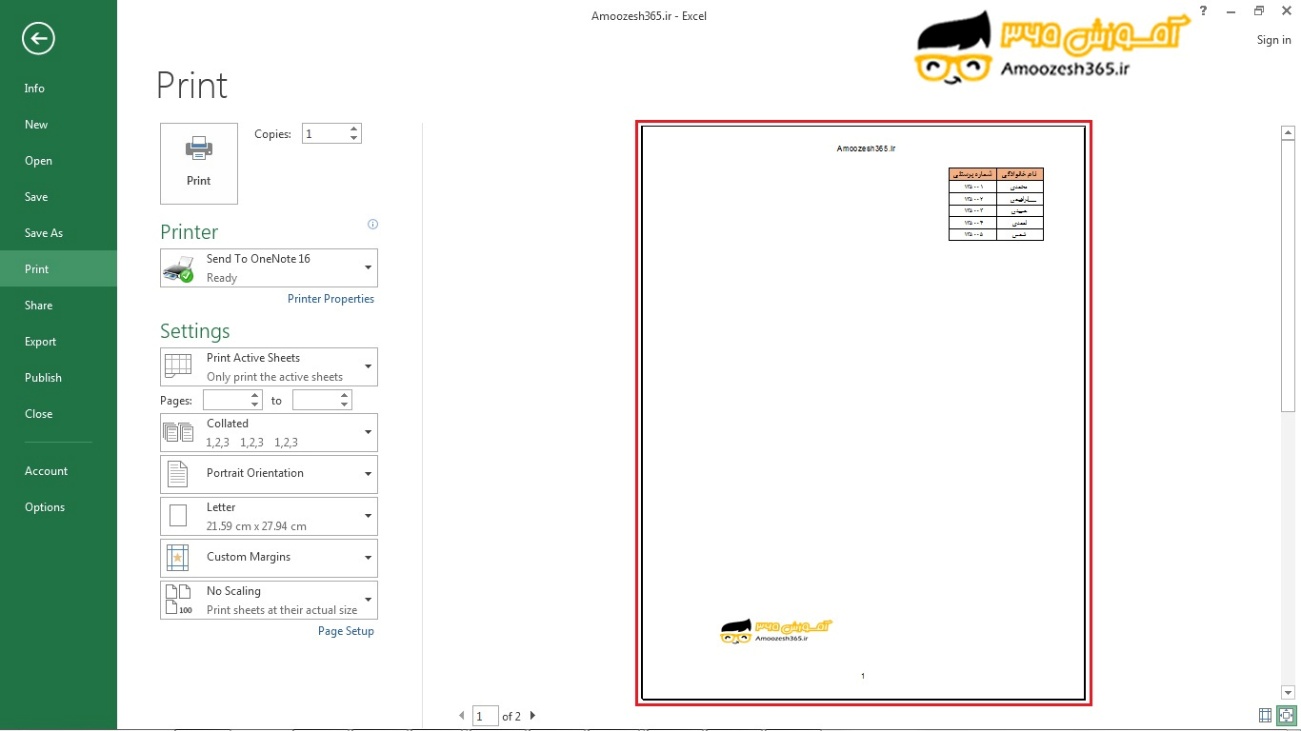This screenshot has width=1301, height=731.
Task: Click the preview vertical scrollbar down arrow
Action: pyautogui.click(x=1288, y=693)
